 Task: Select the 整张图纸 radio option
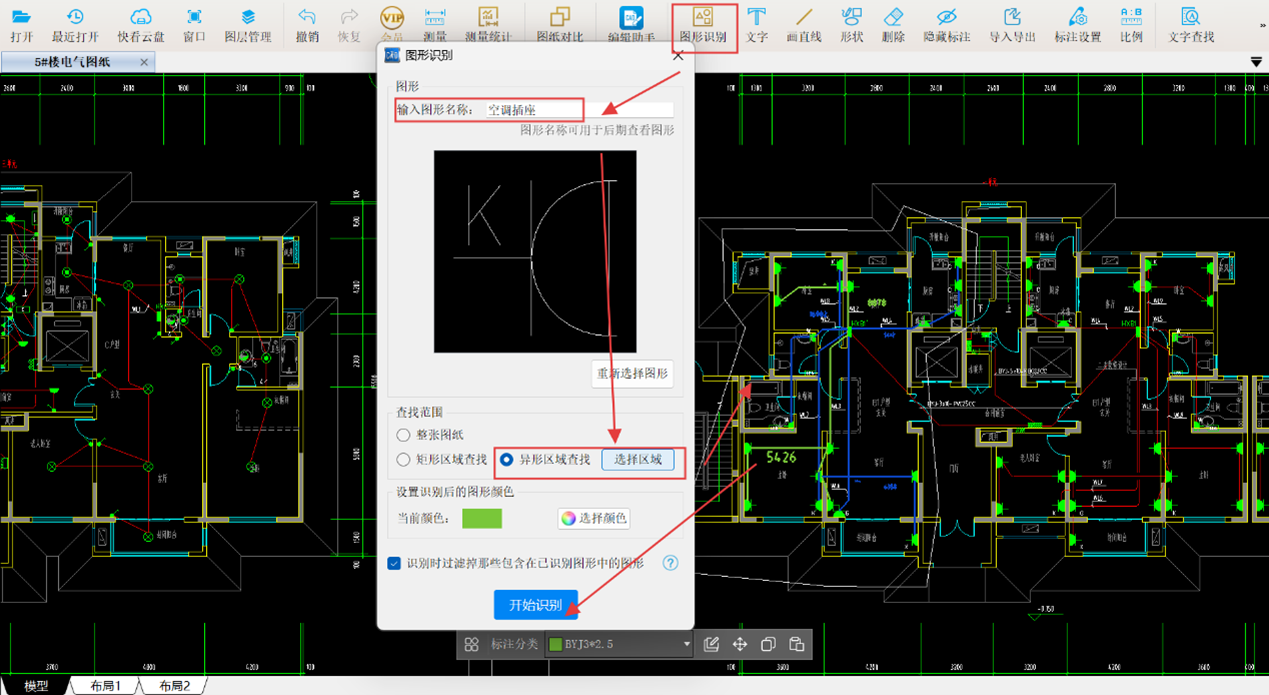click(x=404, y=435)
